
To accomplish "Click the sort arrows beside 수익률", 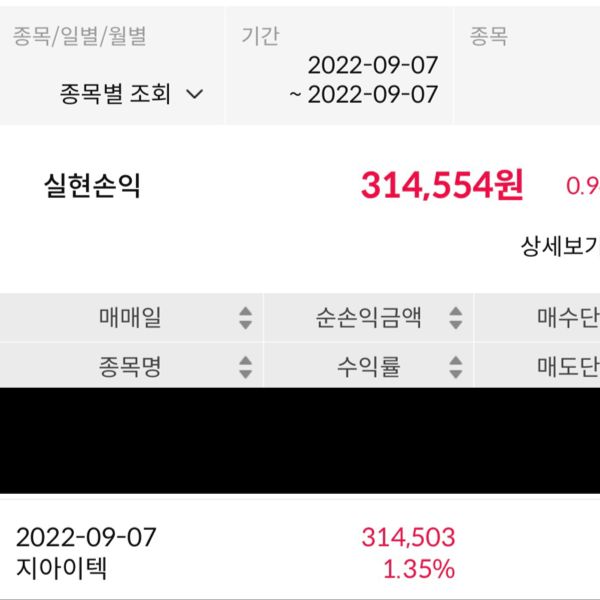I will point(456,367).
